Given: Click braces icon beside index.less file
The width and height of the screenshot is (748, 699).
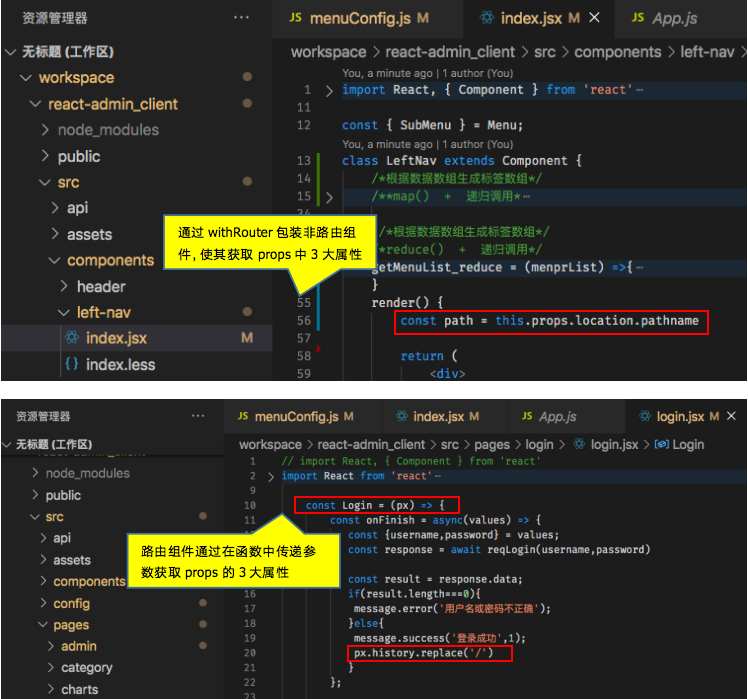Looking at the screenshot, I should point(72,364).
